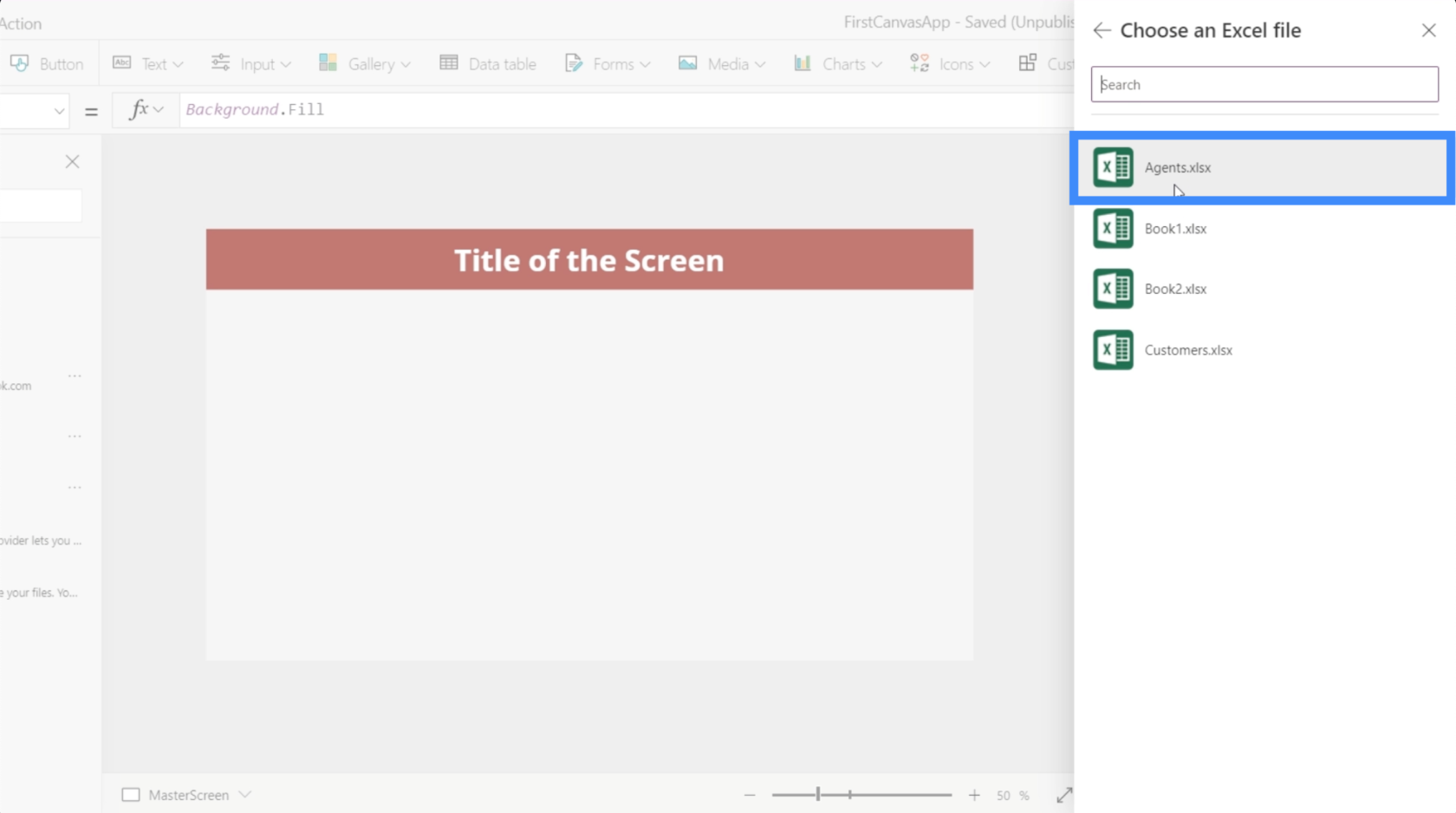Click the Excel icon beside Book2.xlsx
Viewport: 1456px width, 813px height.
(x=1113, y=289)
